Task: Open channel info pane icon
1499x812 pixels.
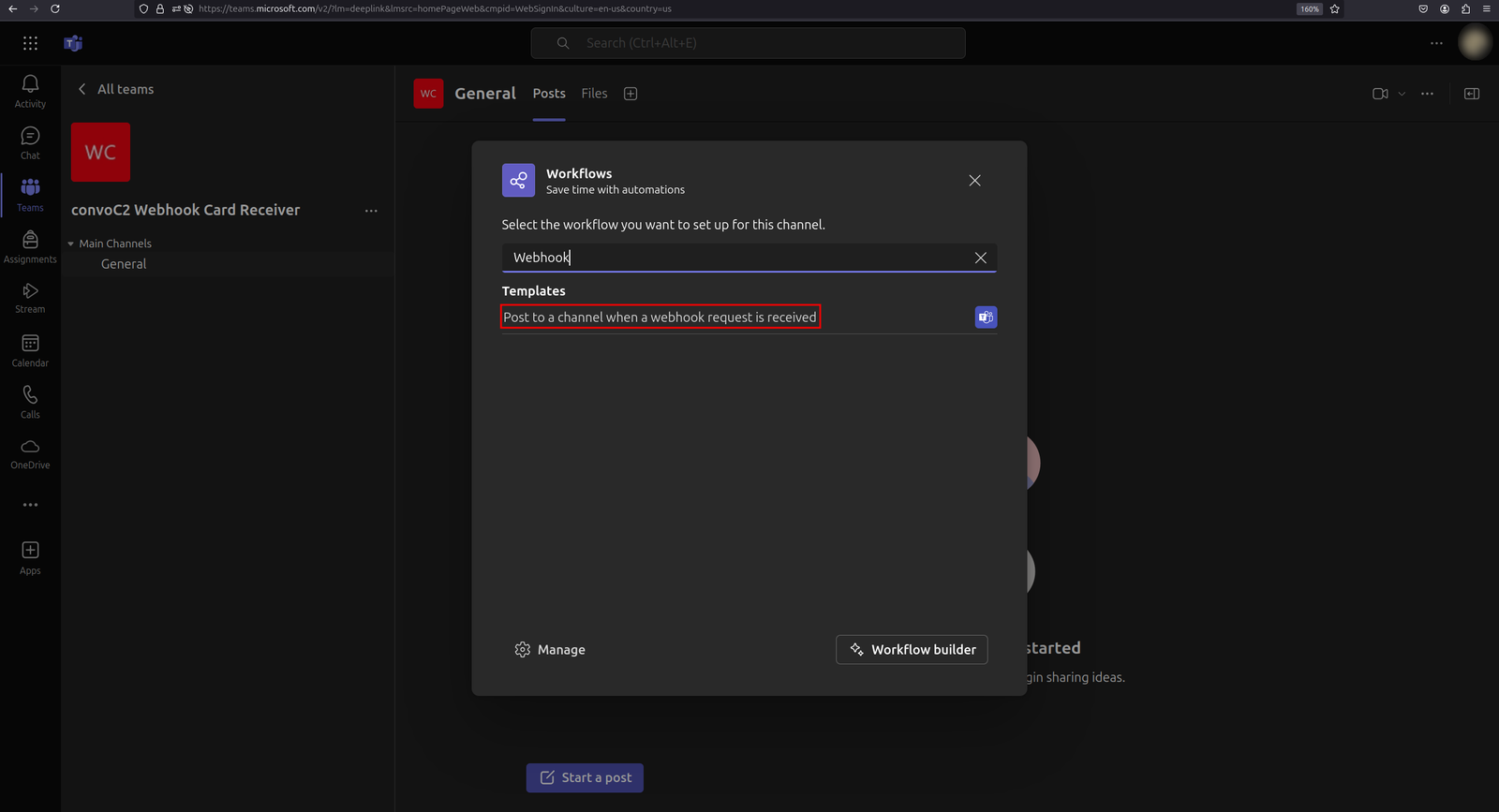Action: coord(1472,94)
